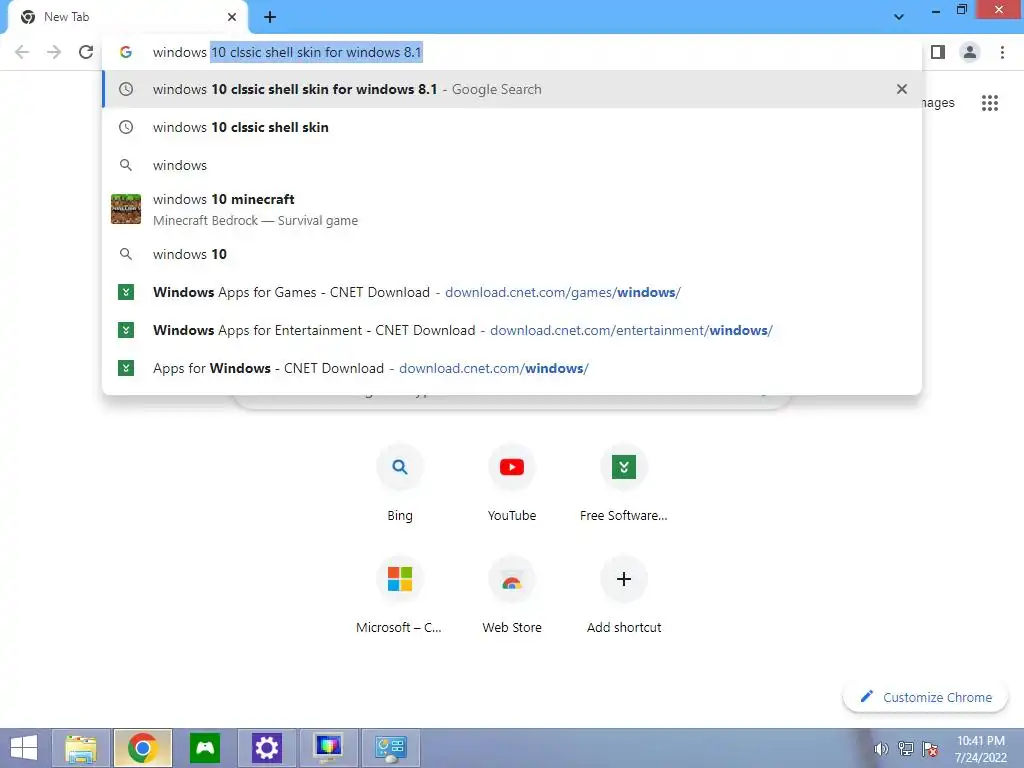Click the Minecraft thumbnail image
Screen dimensions: 1024x768
126,209
